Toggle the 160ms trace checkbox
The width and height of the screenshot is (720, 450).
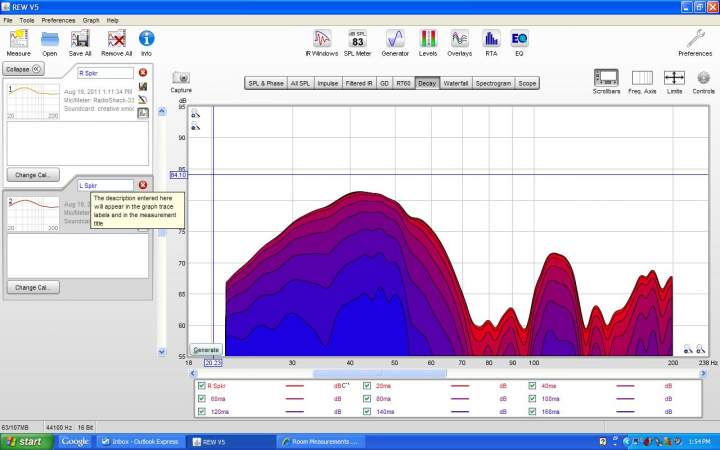[532, 411]
